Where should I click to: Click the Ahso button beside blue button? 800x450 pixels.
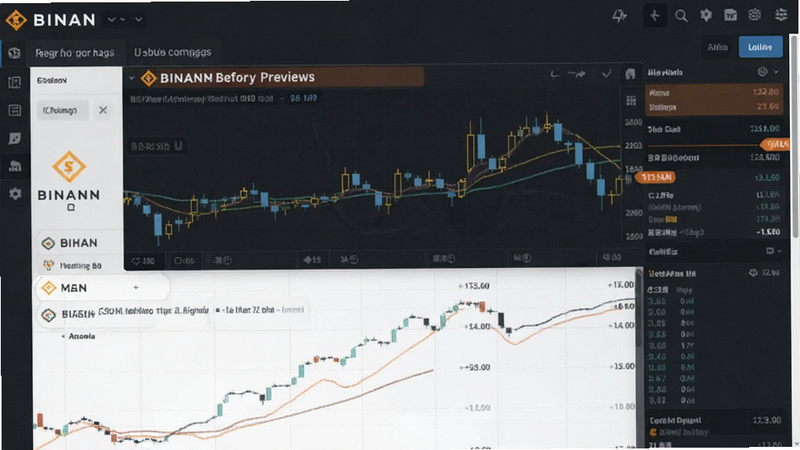click(717, 47)
